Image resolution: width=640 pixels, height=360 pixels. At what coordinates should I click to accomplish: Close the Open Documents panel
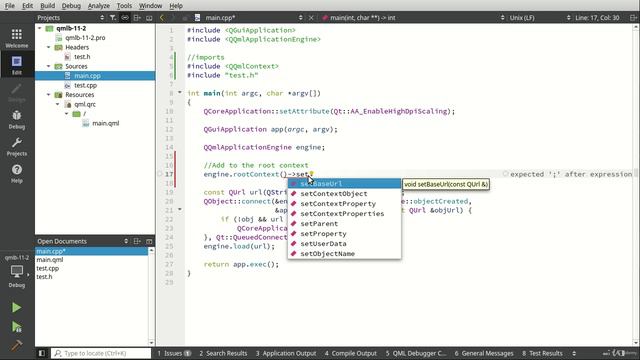click(x=149, y=241)
